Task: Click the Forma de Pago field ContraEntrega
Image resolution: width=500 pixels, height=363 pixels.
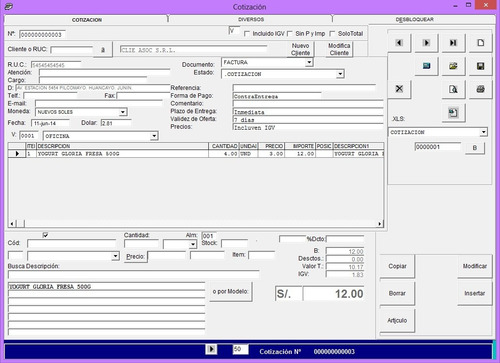Action: click(x=277, y=96)
